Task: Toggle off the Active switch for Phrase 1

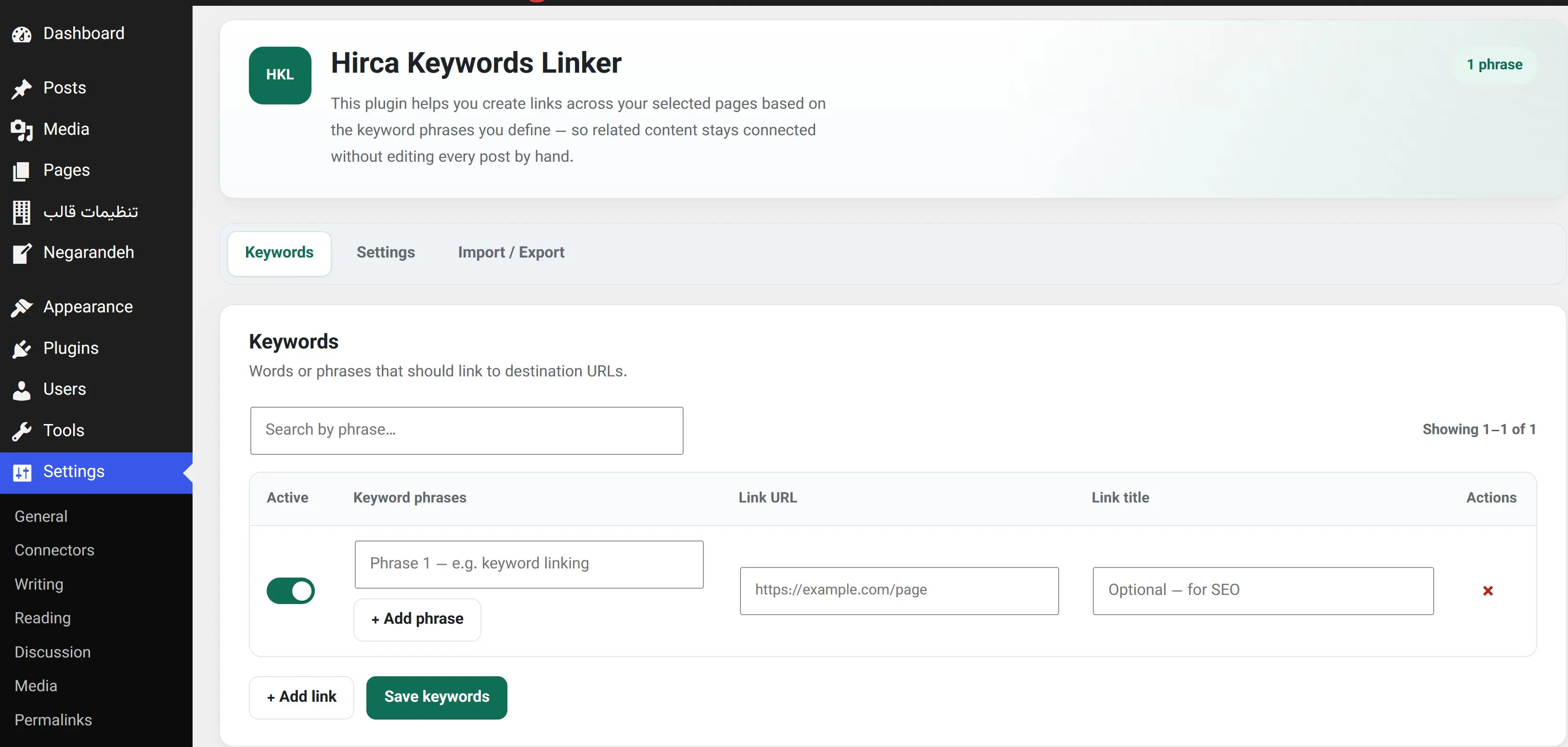Action: [290, 591]
